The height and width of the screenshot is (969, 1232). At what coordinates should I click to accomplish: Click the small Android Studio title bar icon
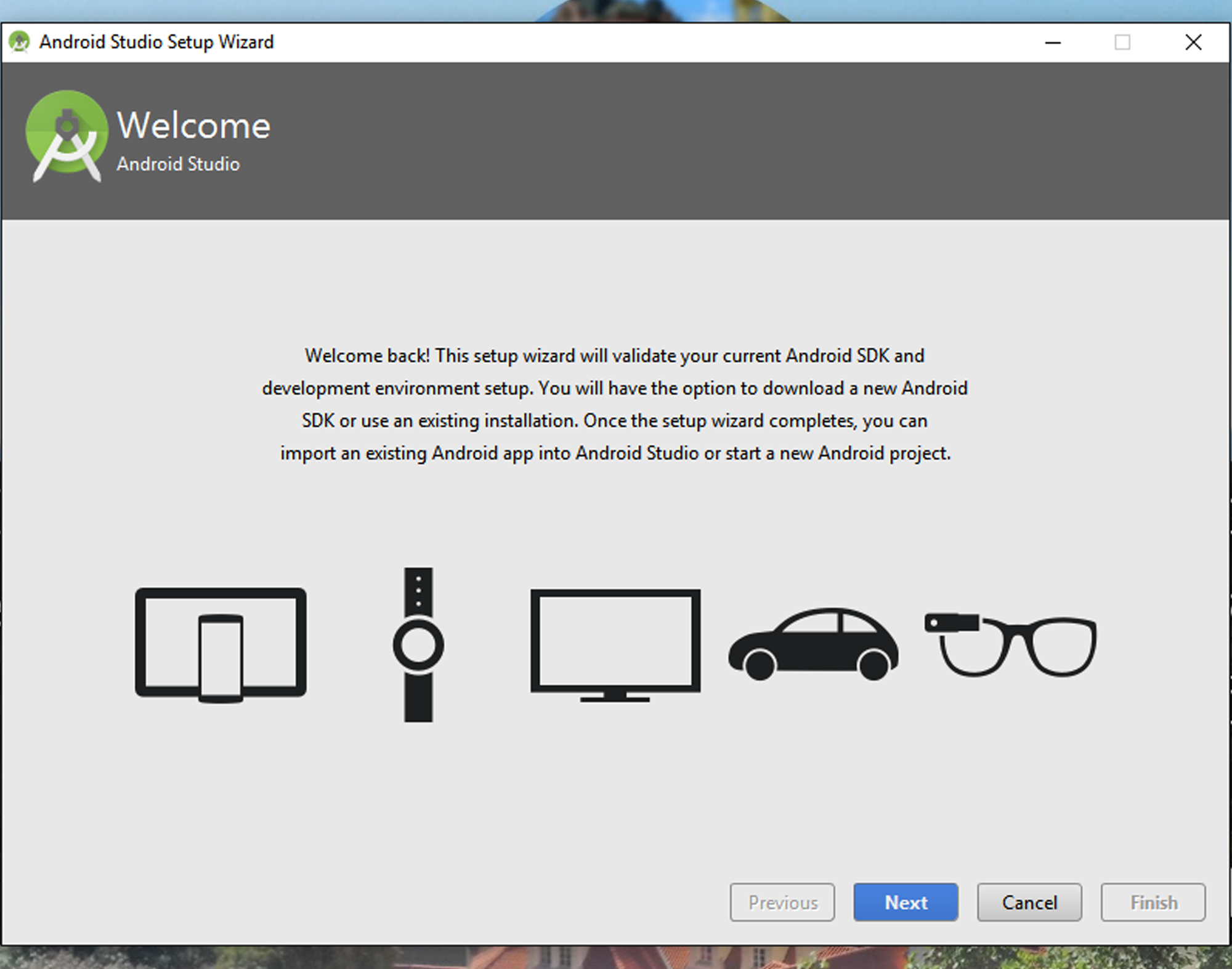(19, 42)
